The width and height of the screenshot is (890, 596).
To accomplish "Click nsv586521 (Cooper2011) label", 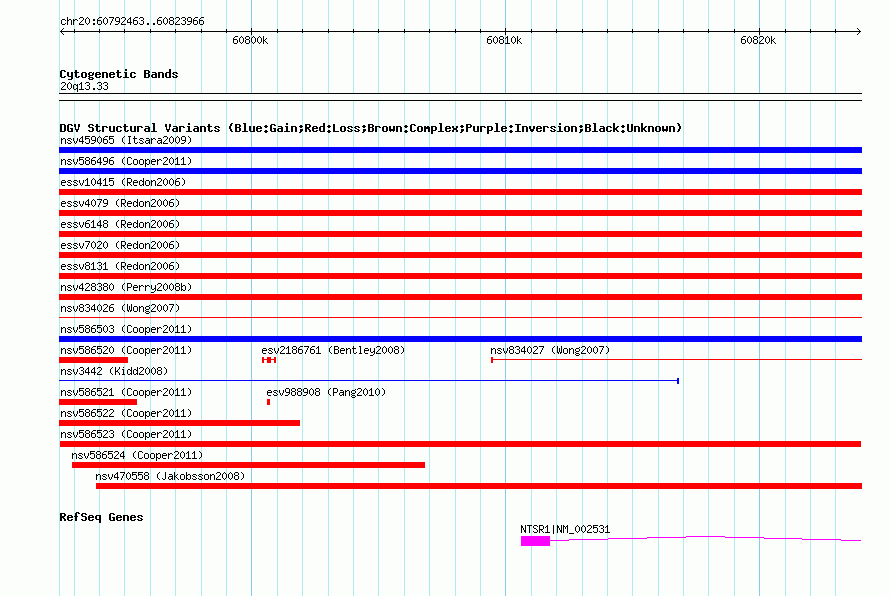I will [x=126, y=392].
